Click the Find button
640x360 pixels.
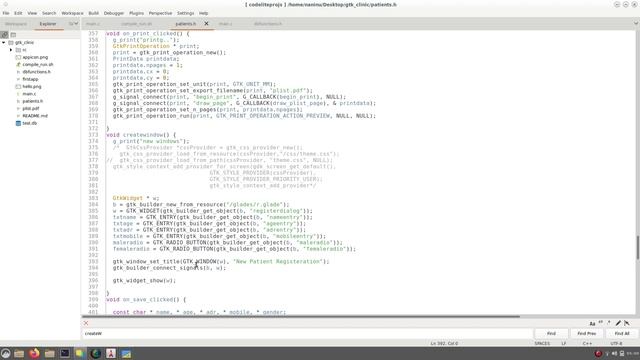coord(551,333)
